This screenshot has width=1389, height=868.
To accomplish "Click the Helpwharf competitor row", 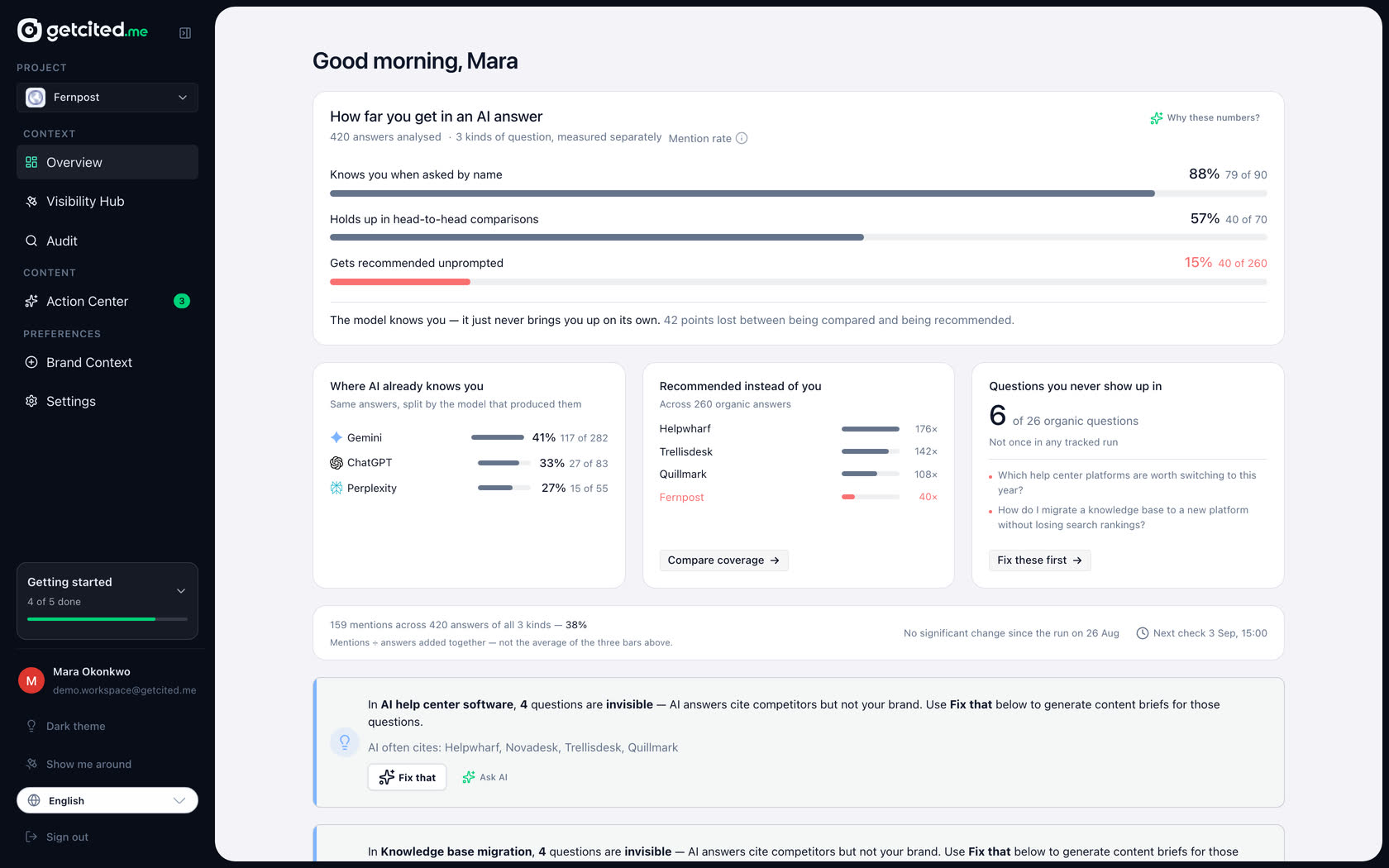I will pos(798,429).
